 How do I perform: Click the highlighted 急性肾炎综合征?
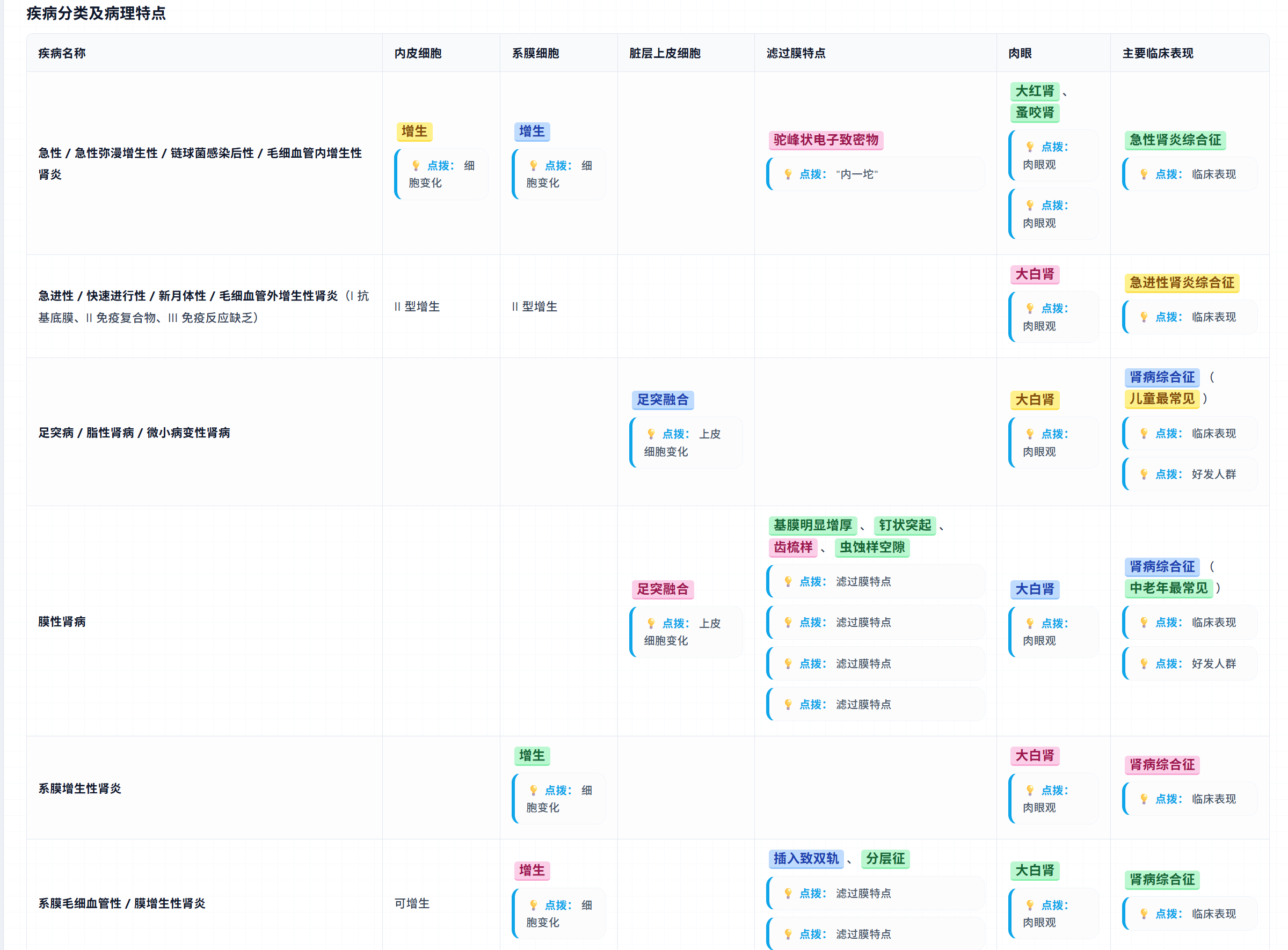pyautogui.click(x=1175, y=140)
